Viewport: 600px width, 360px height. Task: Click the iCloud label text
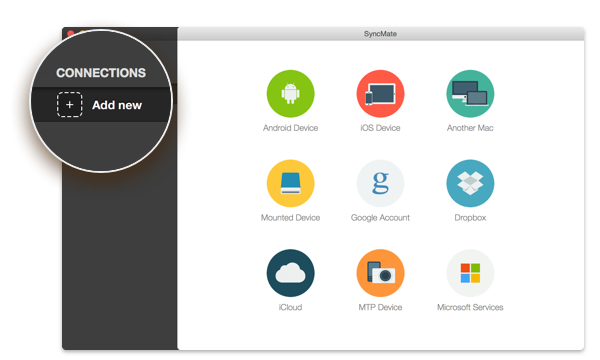290,307
